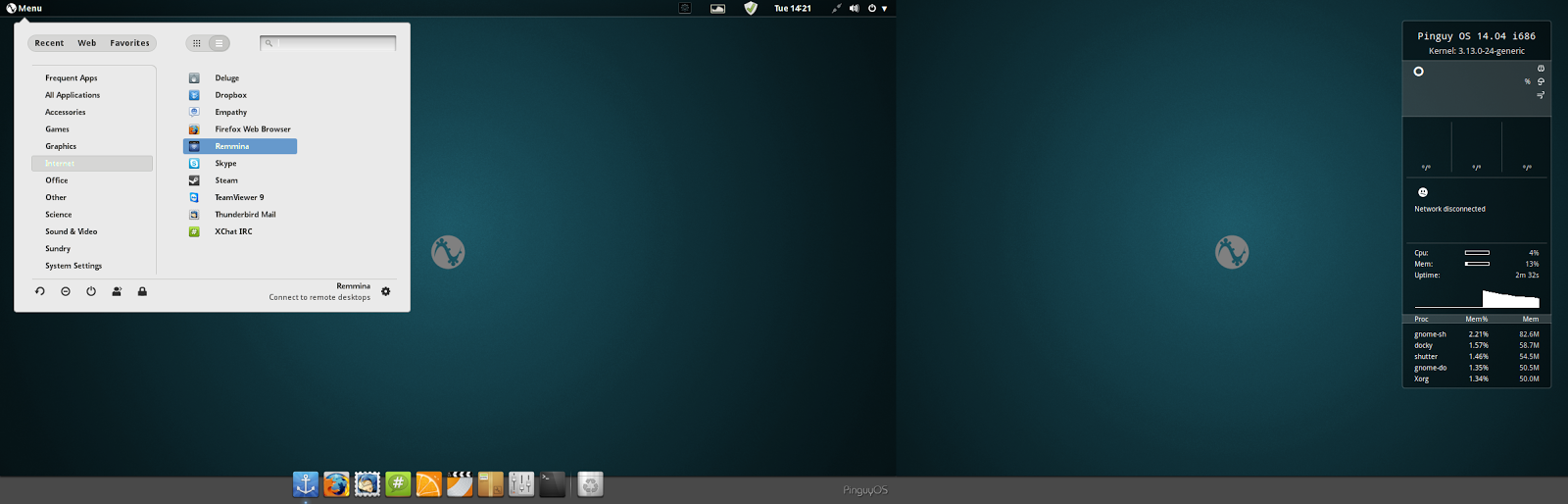Screen dimensions: 1568x504
Task: Click the shield security icon in top panel
Action: click(x=751, y=8)
